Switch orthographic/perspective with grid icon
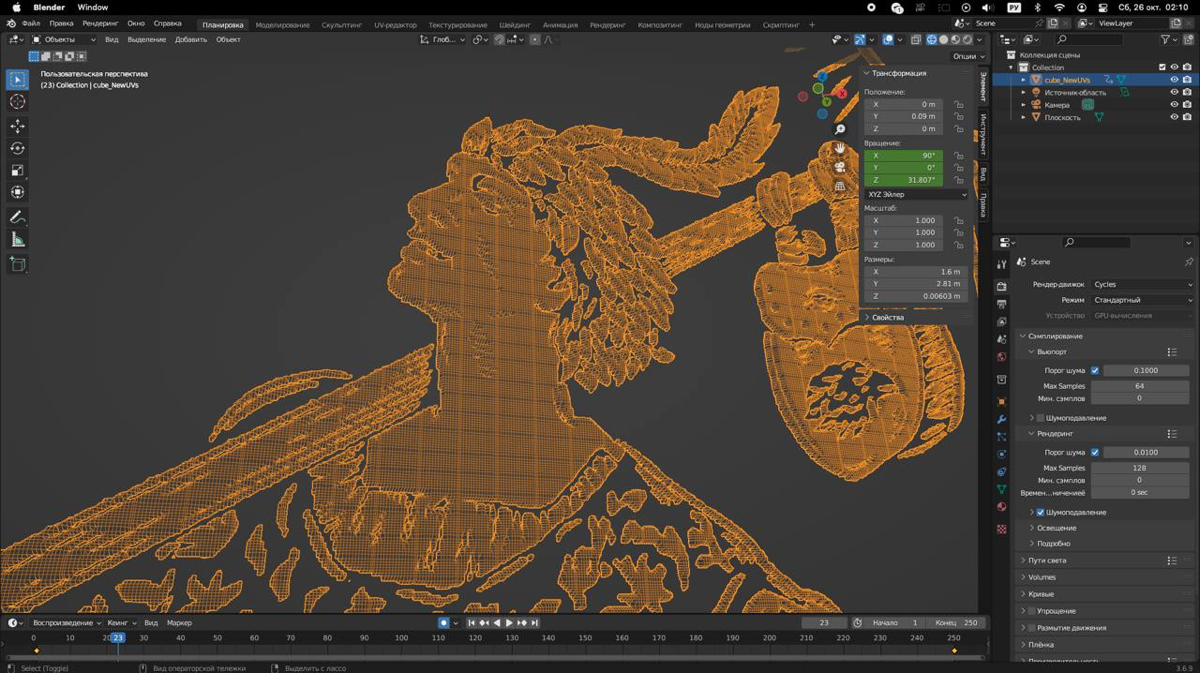The height and width of the screenshot is (673, 1200). point(840,186)
